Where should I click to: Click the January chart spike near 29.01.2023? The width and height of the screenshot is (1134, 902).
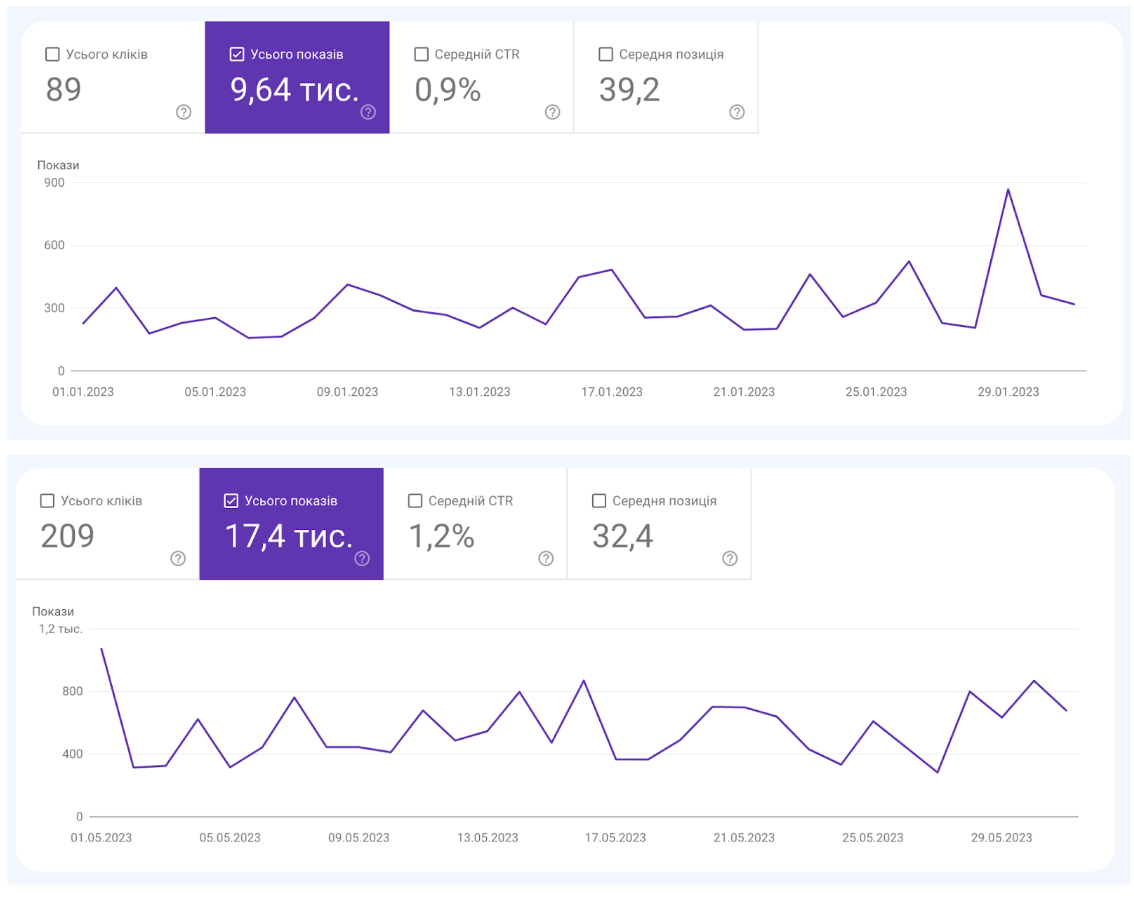point(1008,189)
